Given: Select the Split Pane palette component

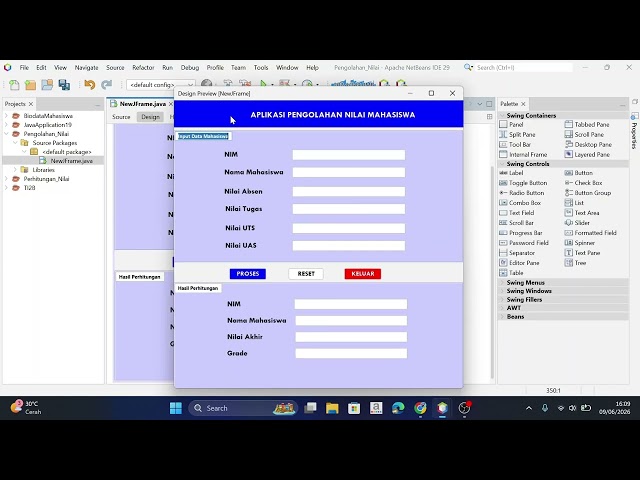Looking at the screenshot, I should (x=518, y=134).
